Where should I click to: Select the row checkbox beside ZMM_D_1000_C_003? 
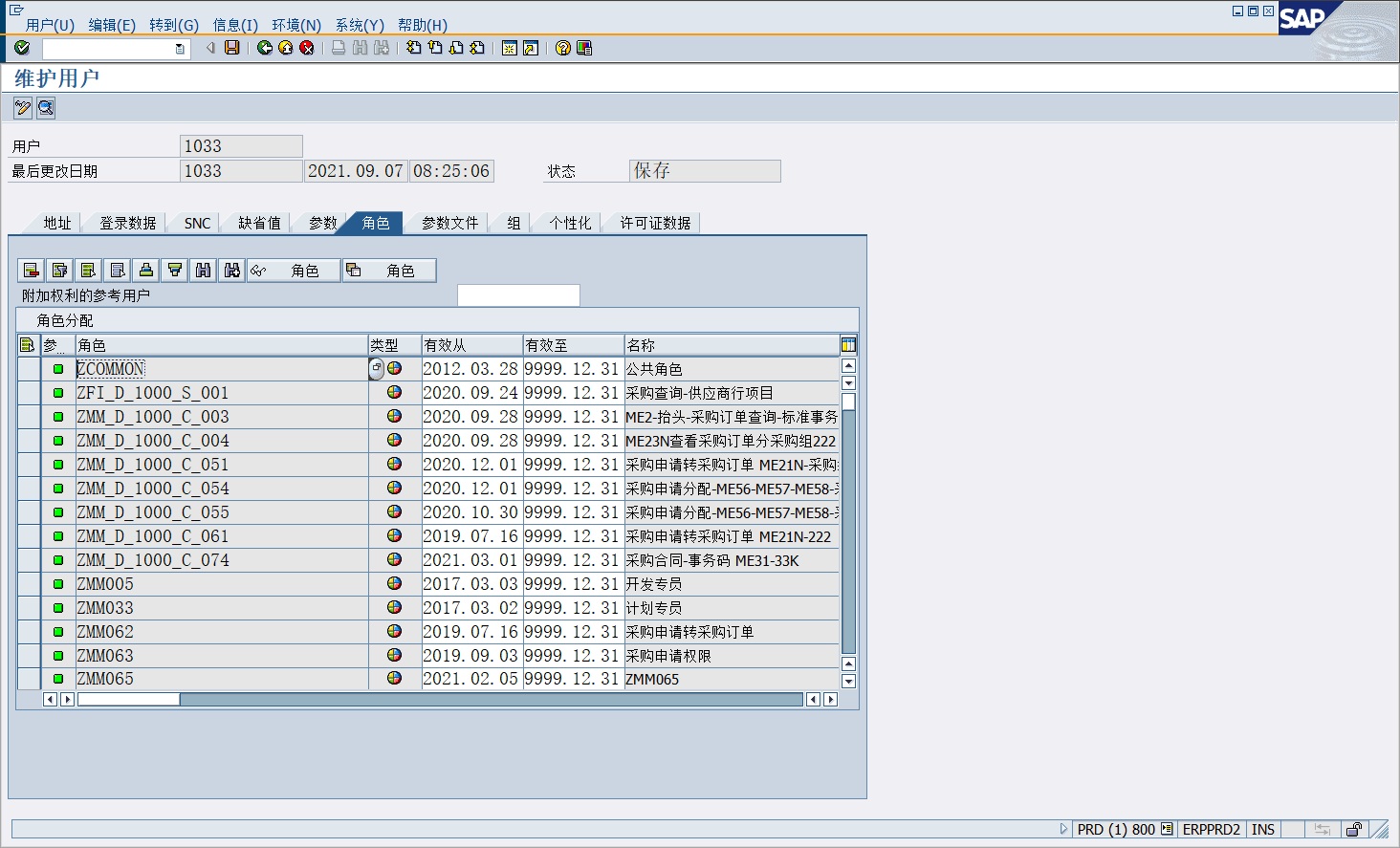[28, 416]
